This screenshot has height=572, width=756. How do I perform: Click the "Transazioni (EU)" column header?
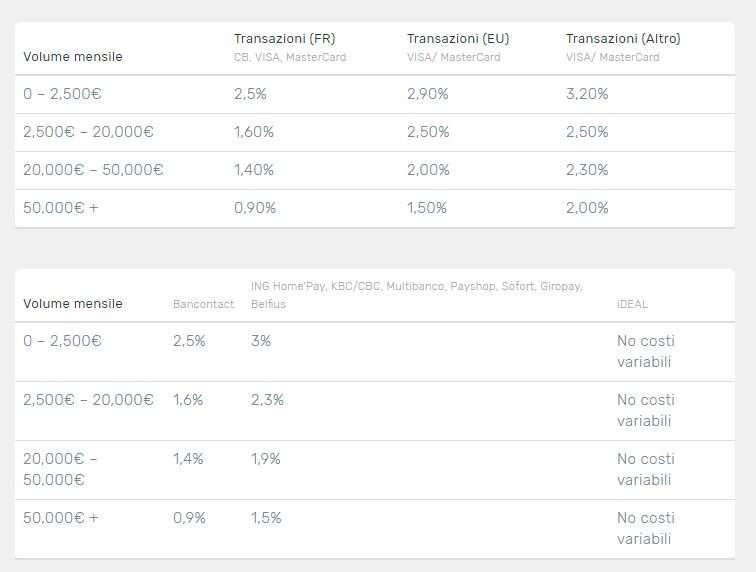pos(458,38)
